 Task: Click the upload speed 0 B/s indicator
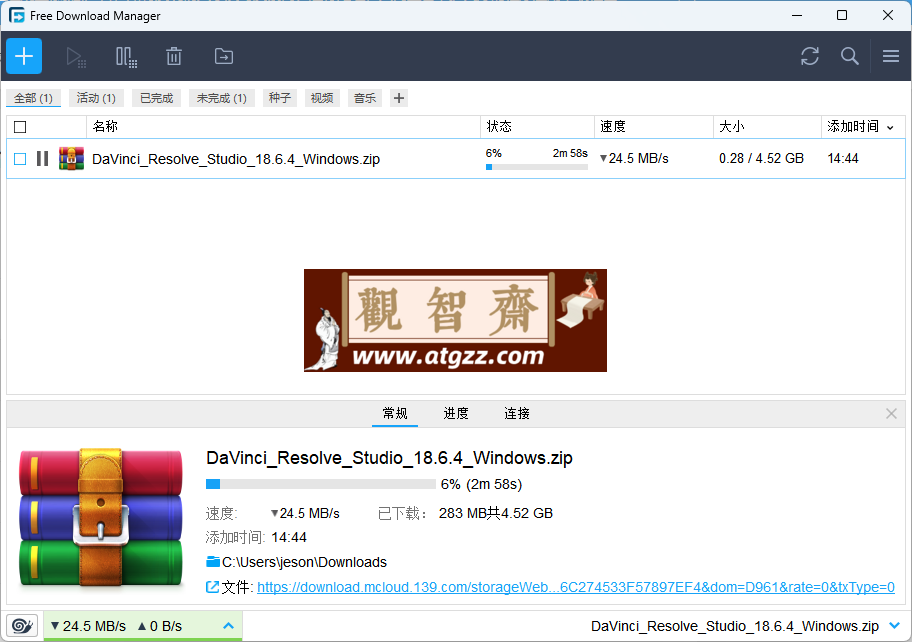tap(160, 626)
